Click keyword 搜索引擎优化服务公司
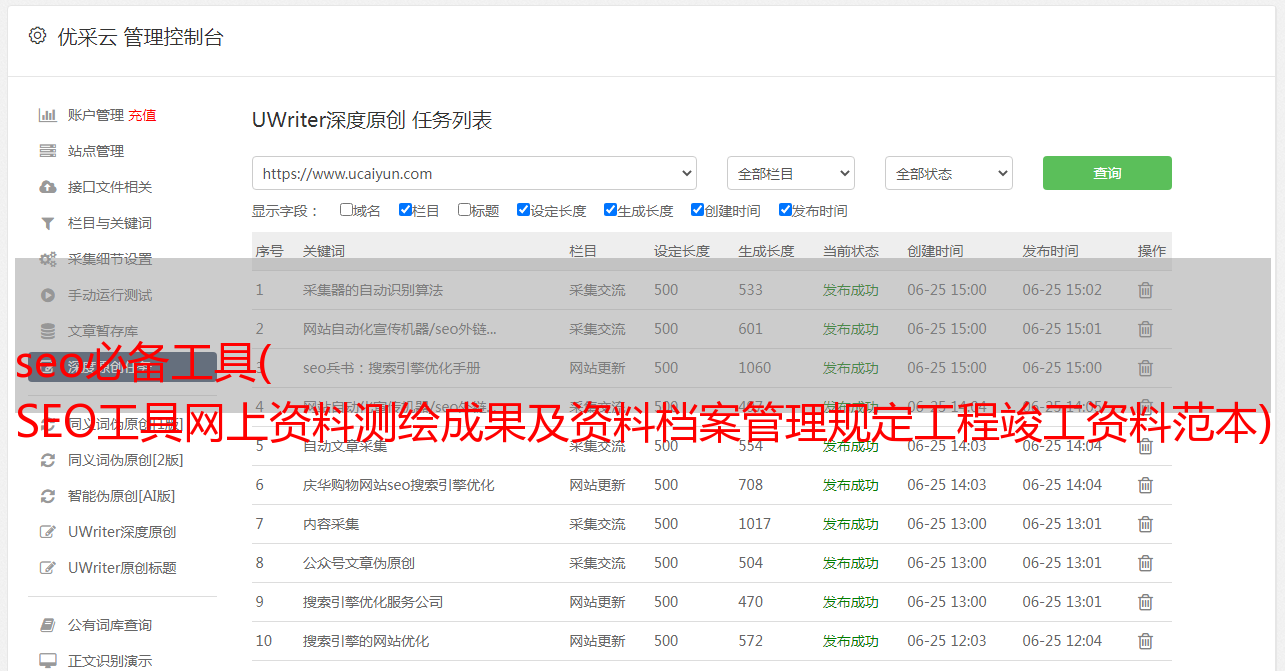This screenshot has height=671, width=1285. (373, 602)
